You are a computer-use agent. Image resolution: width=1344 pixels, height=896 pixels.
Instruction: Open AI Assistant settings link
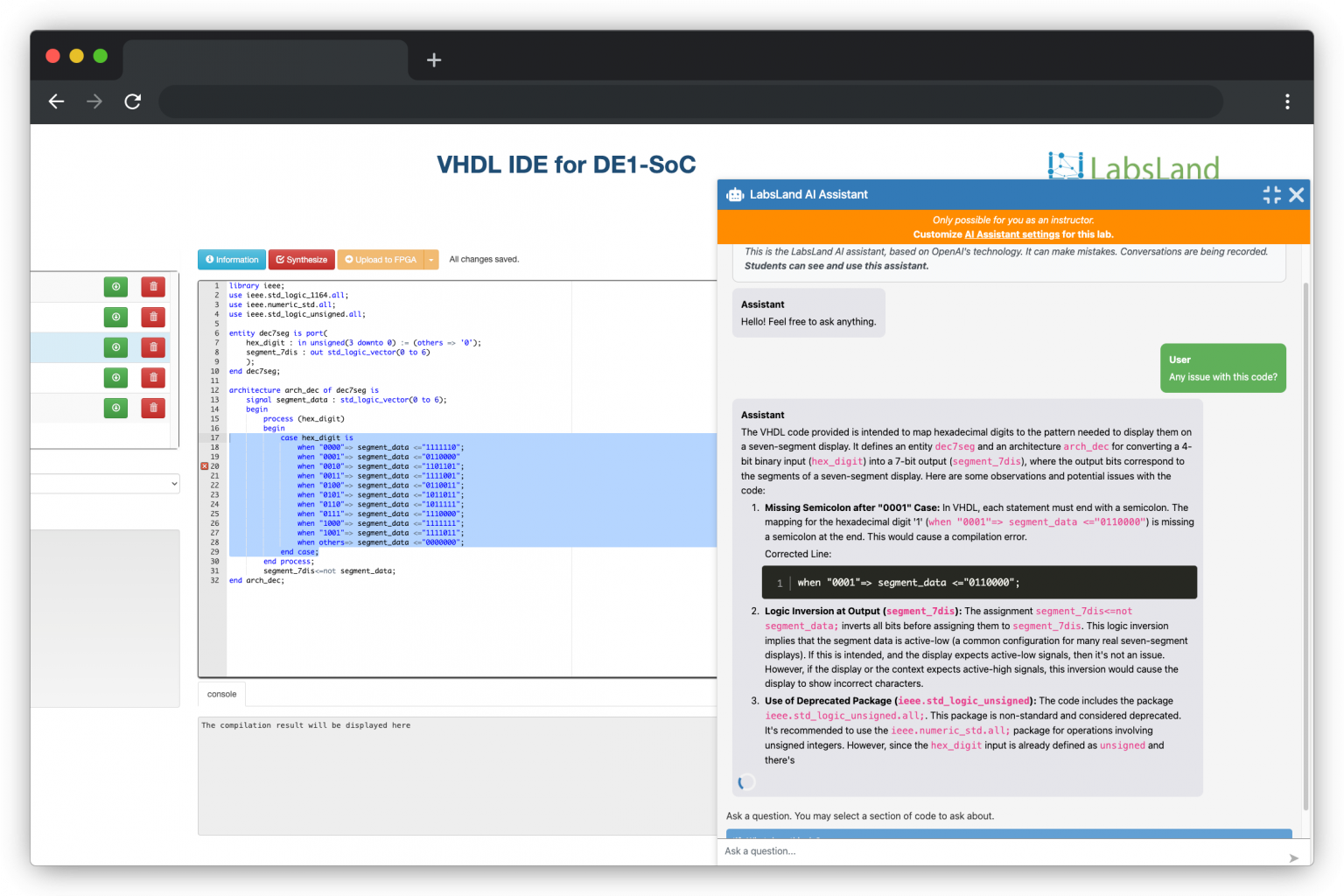(1011, 234)
